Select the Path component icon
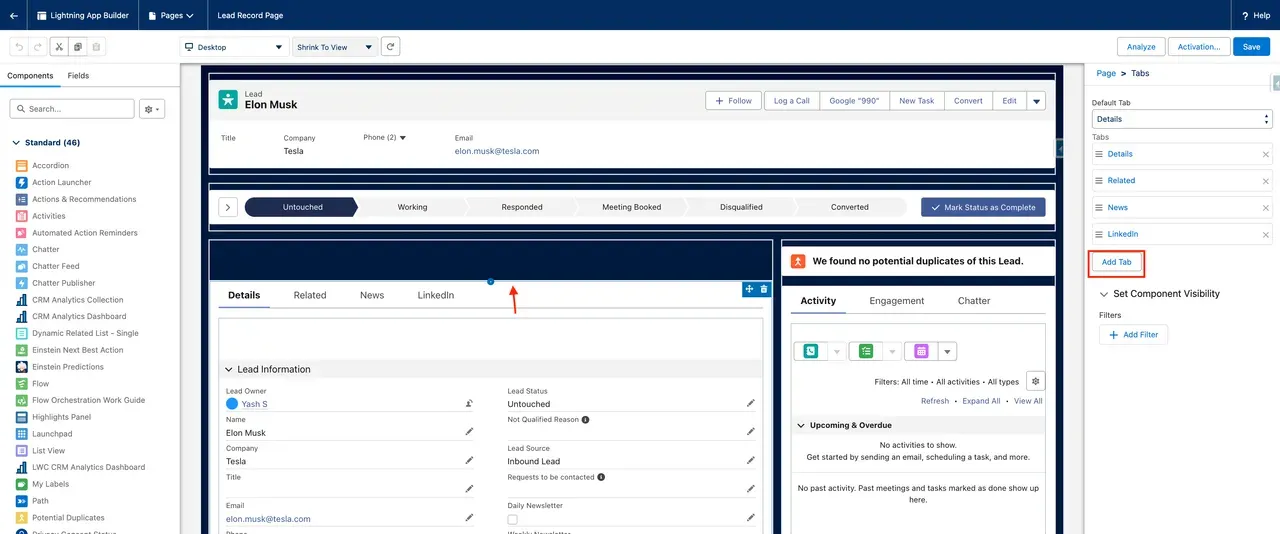 22,501
